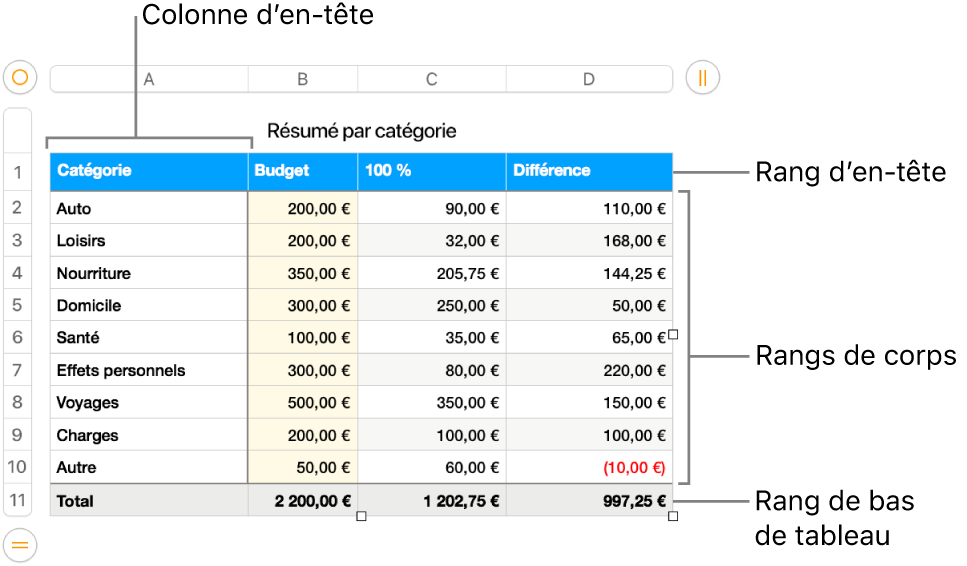The height and width of the screenshot is (566, 967).
Task: Select row 11 footer row number
Action: pos(18,500)
